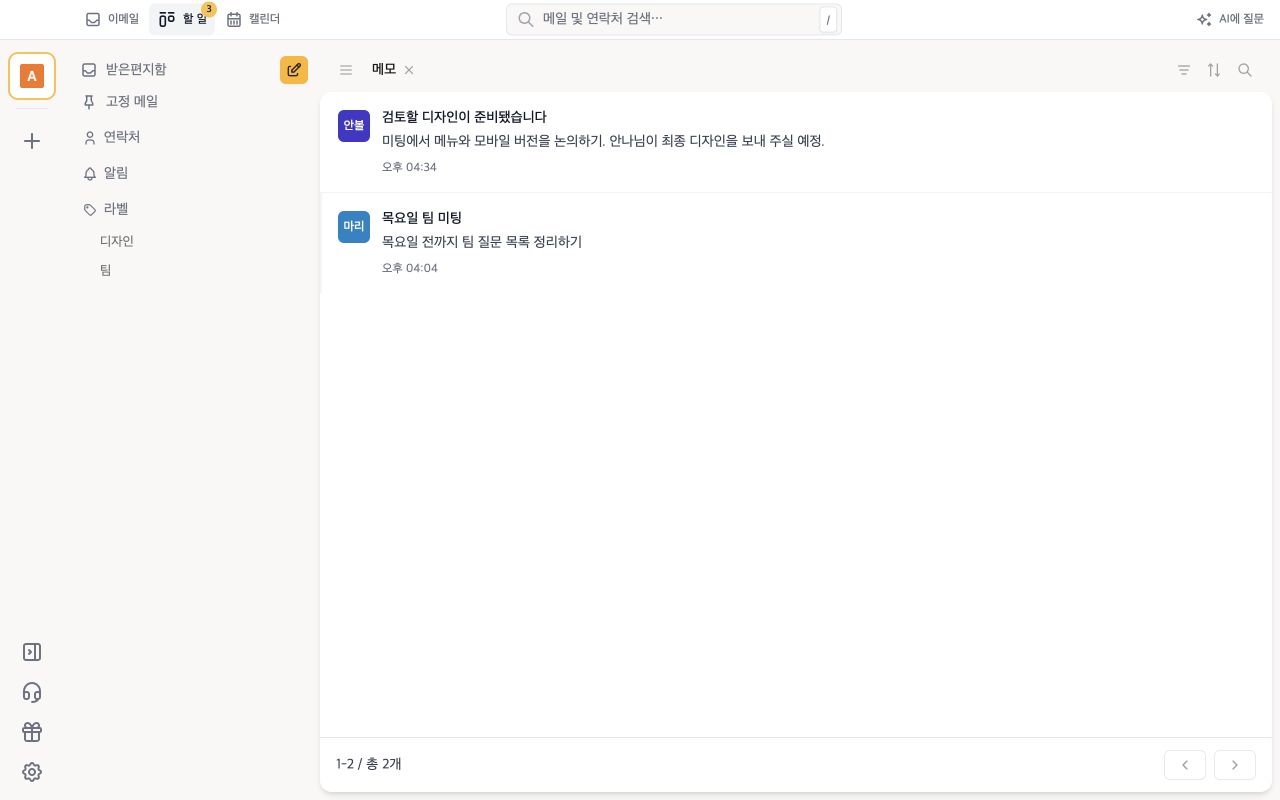This screenshot has width=1280, height=800.
Task: Open the sort order arrows icon
Action: pos(1214,70)
